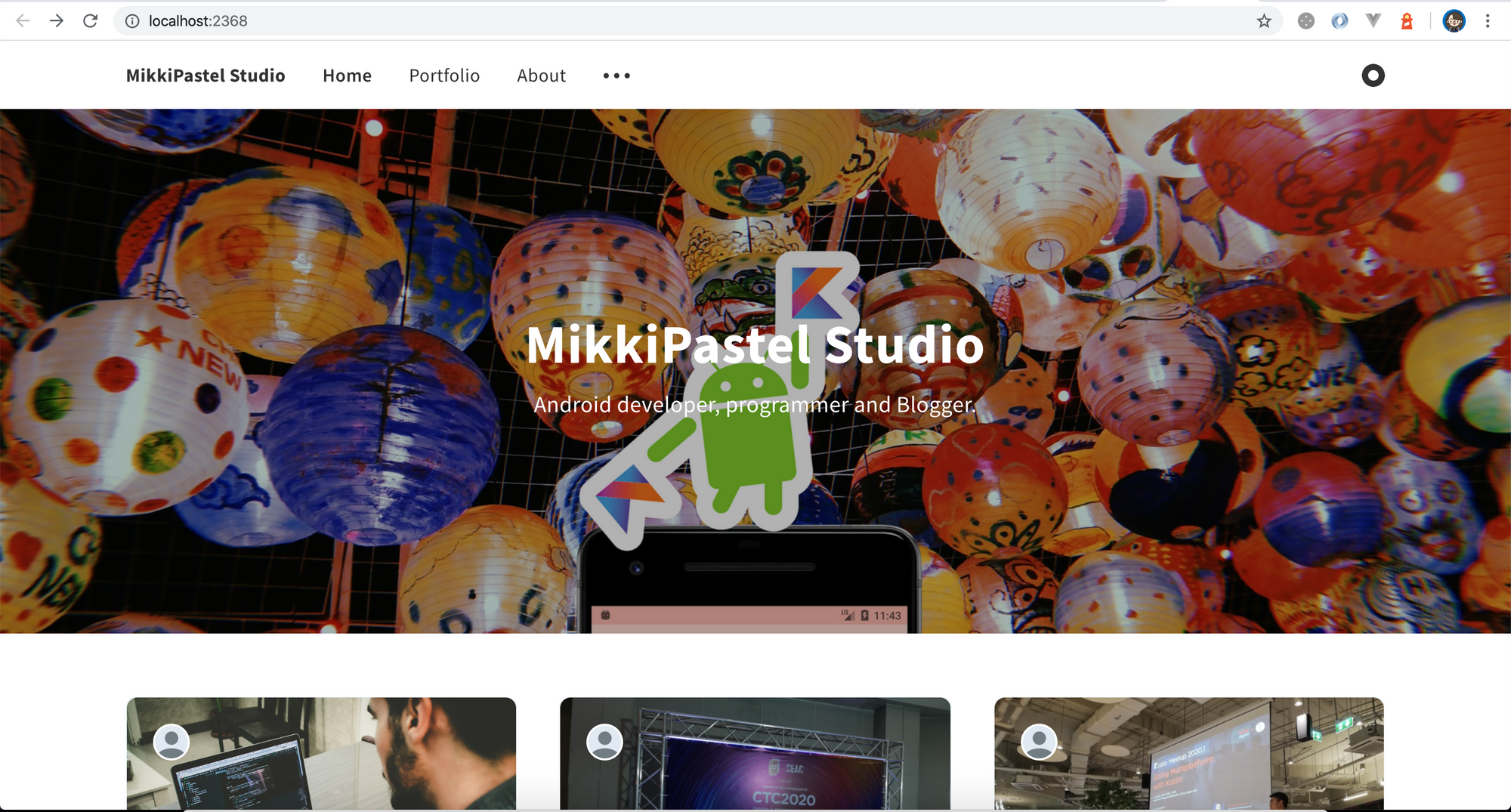The height and width of the screenshot is (812, 1511).
Task: Open the post card showing CTC2020 stage
Action: click(x=755, y=754)
